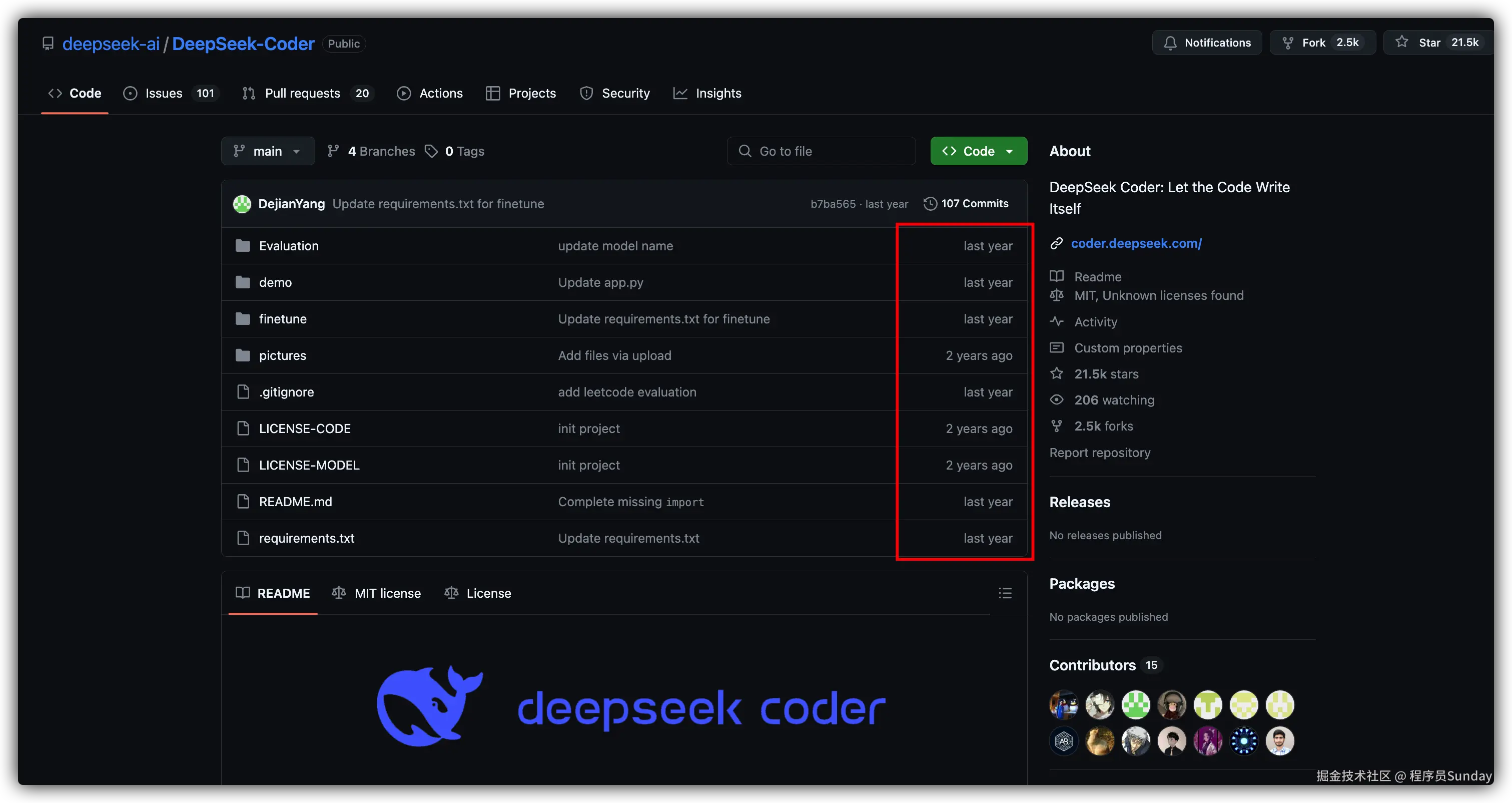Open the Packages section heading
The width and height of the screenshot is (1512, 803).
pyautogui.click(x=1082, y=583)
